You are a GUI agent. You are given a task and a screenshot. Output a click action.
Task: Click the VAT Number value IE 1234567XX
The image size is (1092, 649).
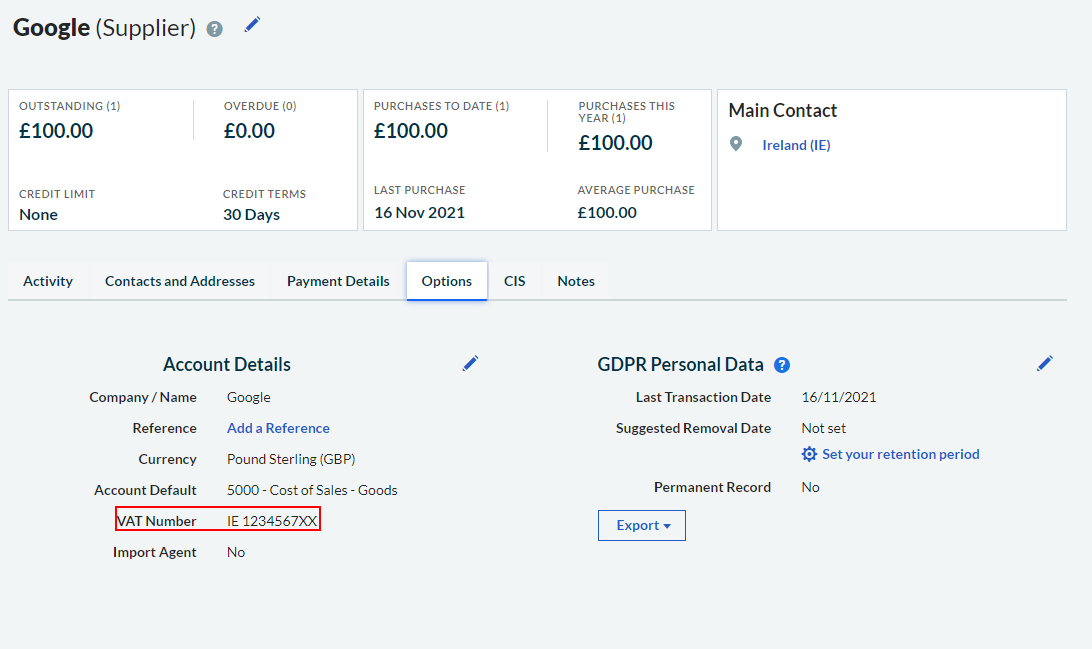tap(272, 521)
